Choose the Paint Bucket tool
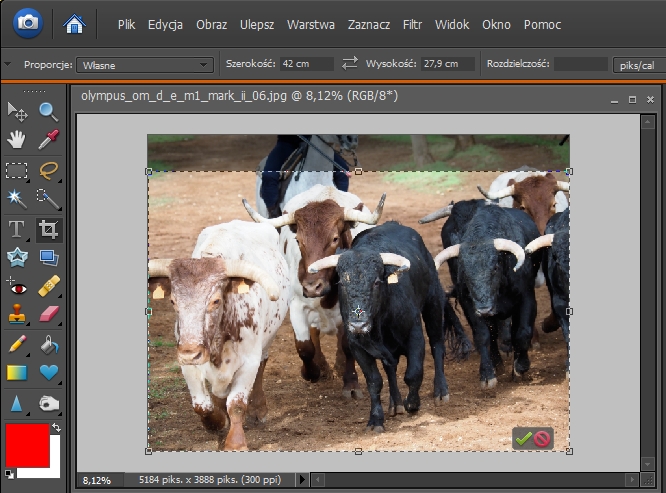 point(49,344)
